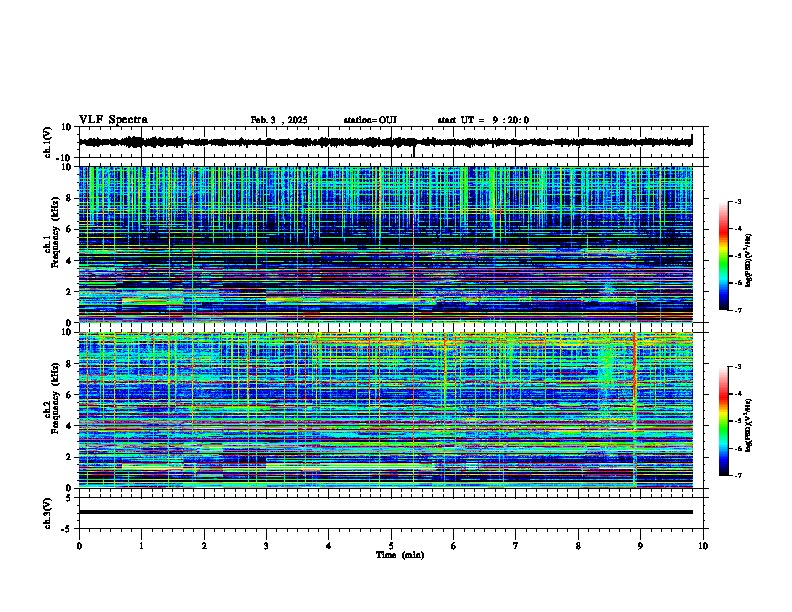Click the ch.2 spectrogram "2" kHz tick label

click(x=69, y=457)
